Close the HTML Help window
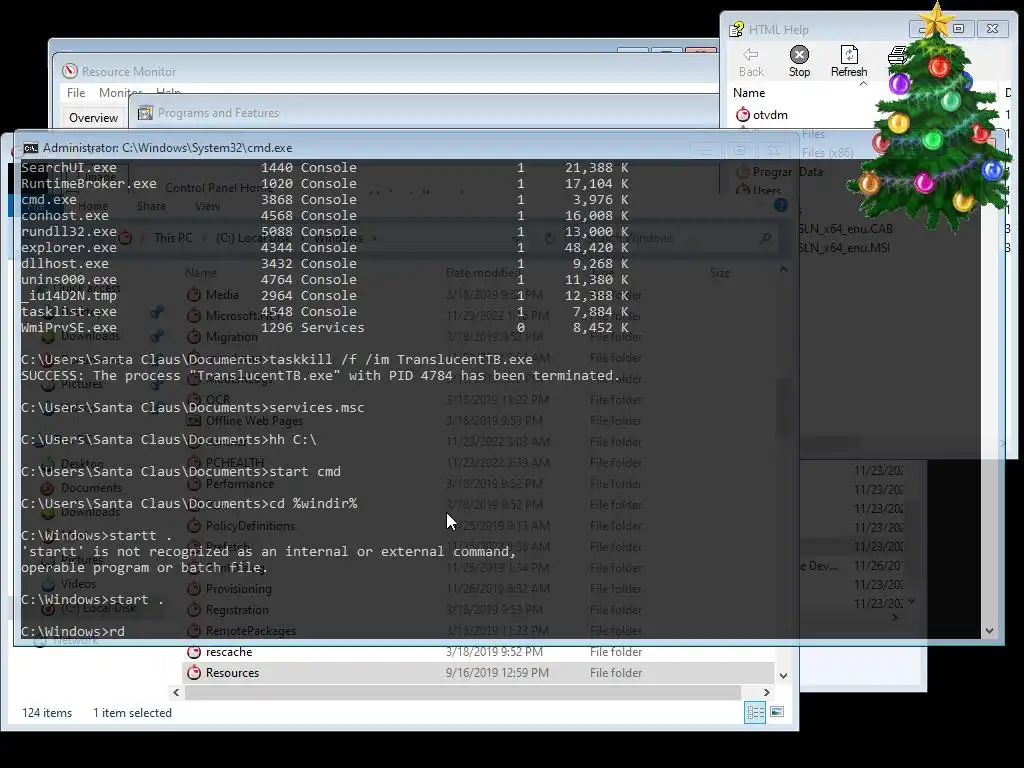This screenshot has width=1024, height=768. [x=992, y=29]
